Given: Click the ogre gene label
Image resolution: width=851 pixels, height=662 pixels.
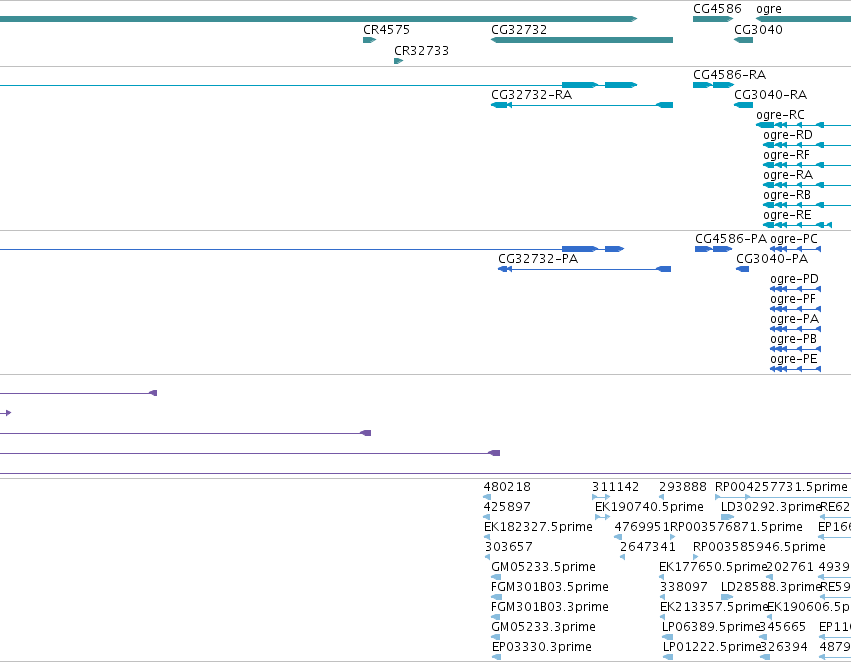Looking at the screenshot, I should (769, 9).
